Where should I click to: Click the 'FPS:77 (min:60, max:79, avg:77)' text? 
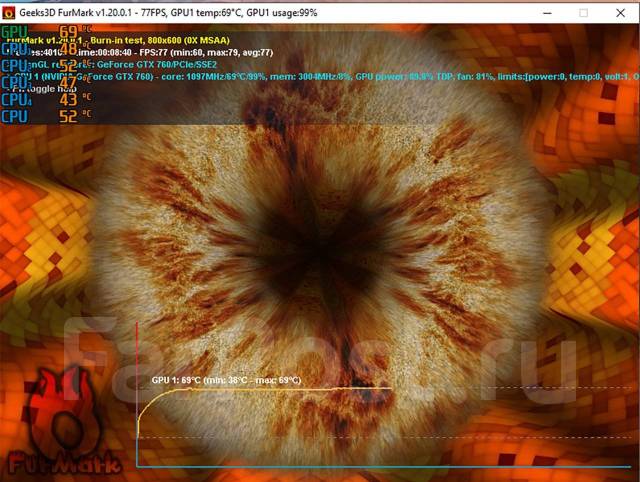[x=206, y=53]
